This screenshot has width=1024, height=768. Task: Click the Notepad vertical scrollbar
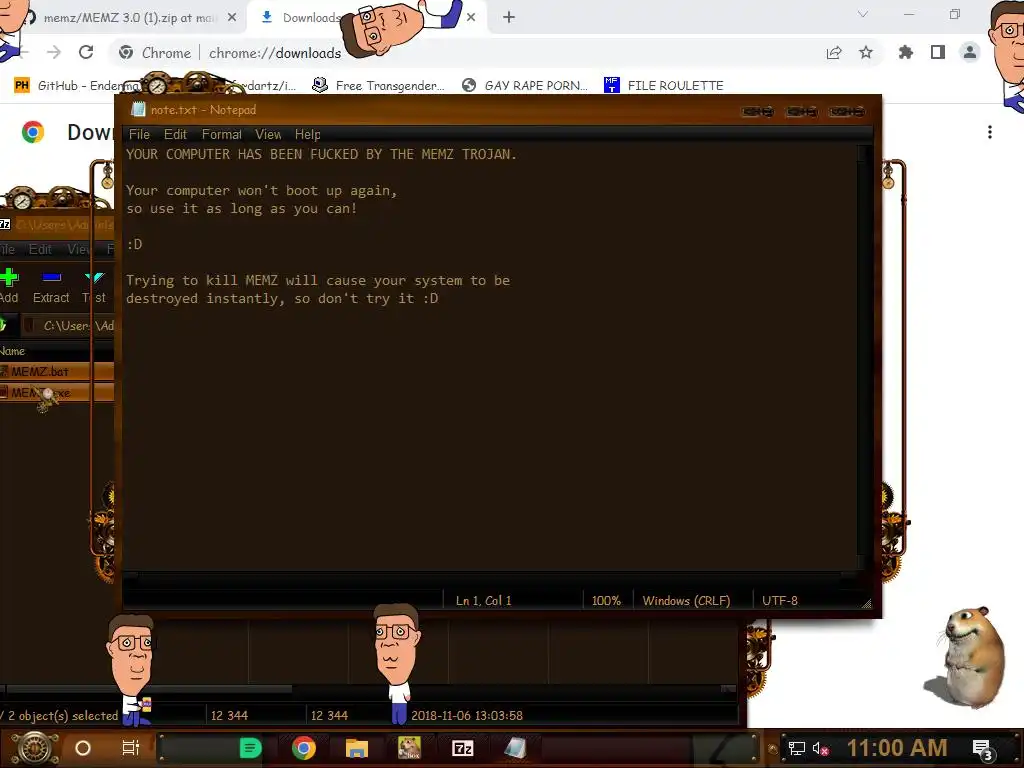pos(864,358)
